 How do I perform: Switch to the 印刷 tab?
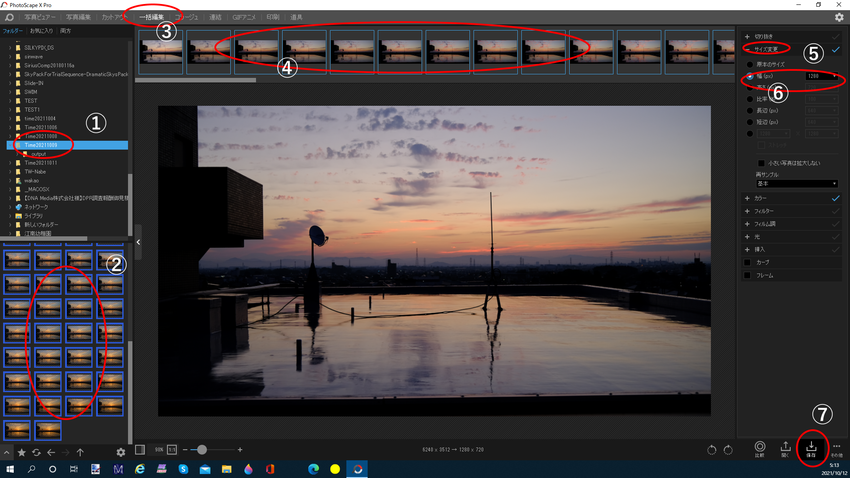pyautogui.click(x=273, y=17)
